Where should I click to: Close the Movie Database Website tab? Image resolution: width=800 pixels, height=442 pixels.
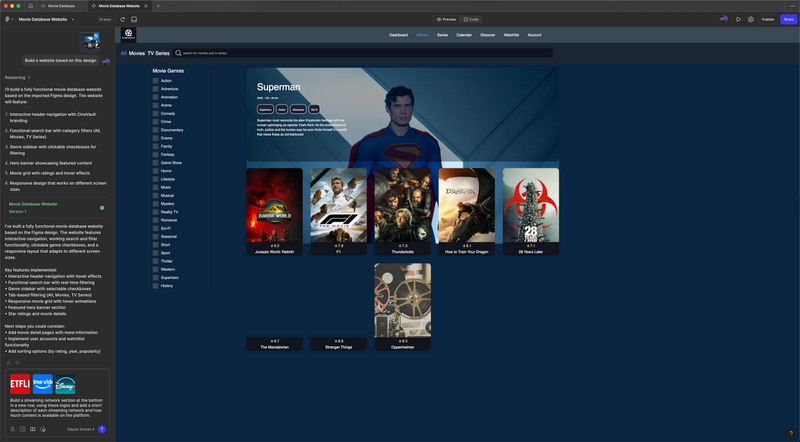pos(146,6)
